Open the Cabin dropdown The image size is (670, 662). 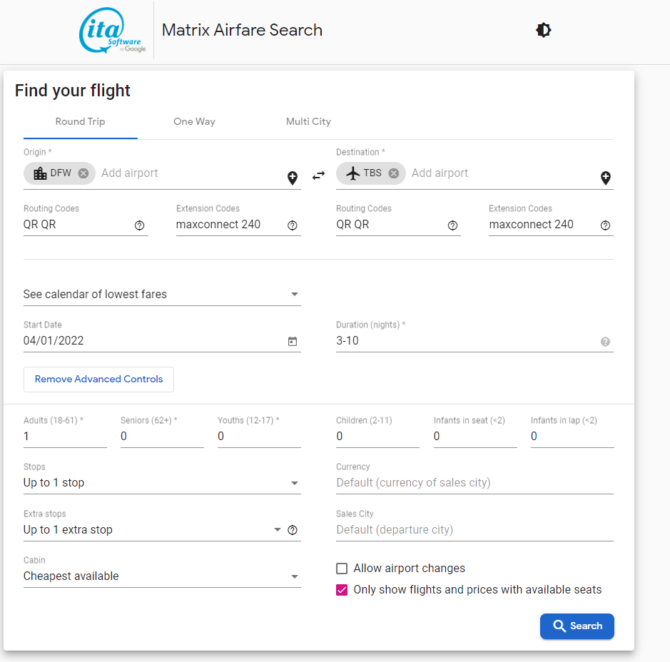point(162,576)
